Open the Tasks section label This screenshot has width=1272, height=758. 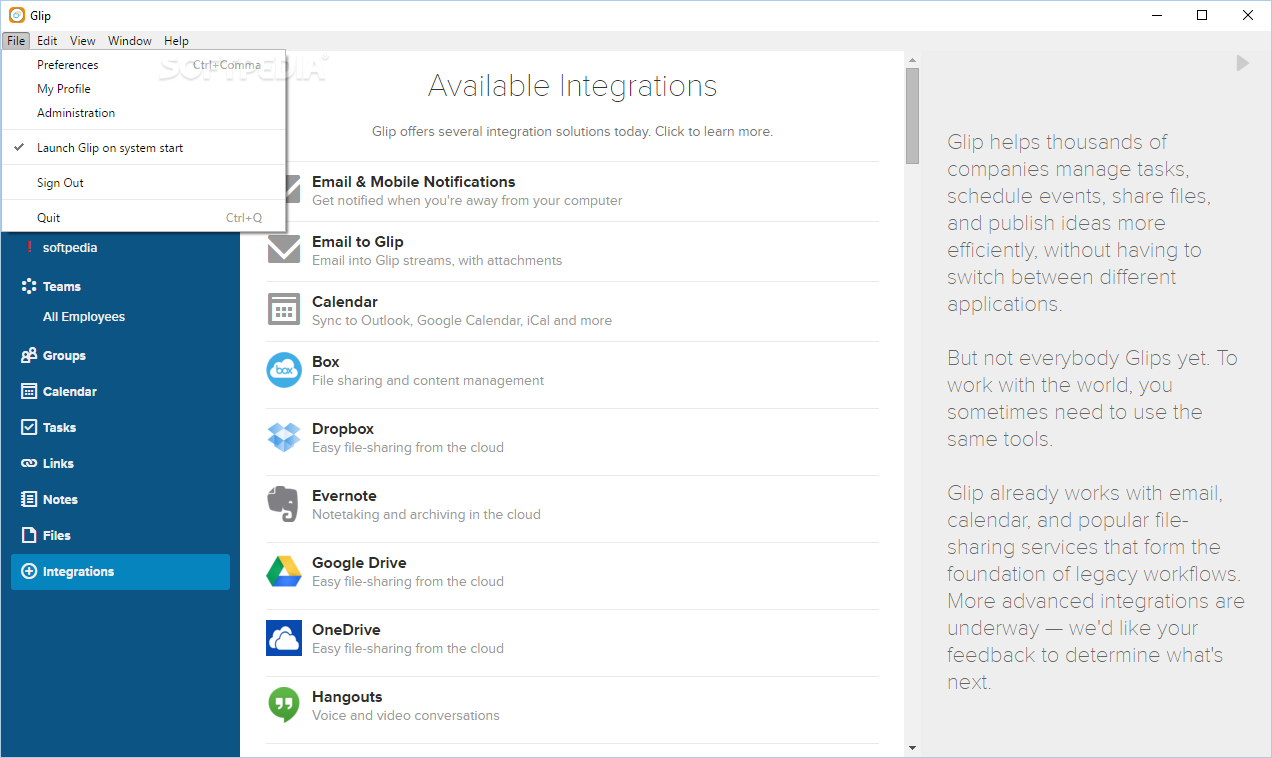coord(60,427)
